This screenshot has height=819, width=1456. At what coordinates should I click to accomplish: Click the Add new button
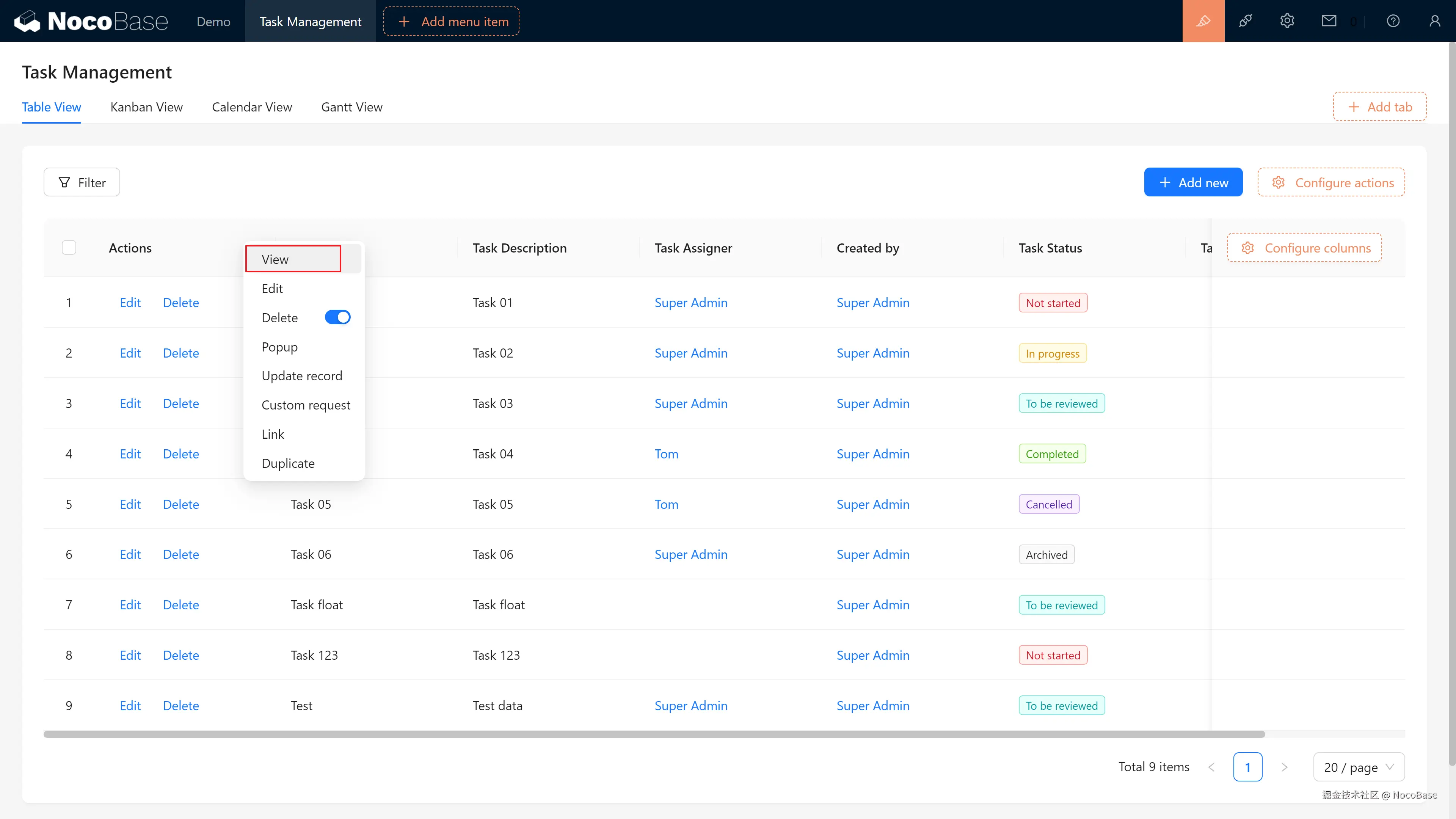click(1192, 182)
